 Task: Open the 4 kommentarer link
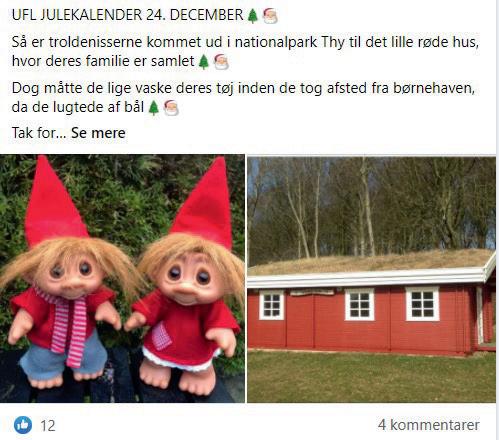pos(429,425)
